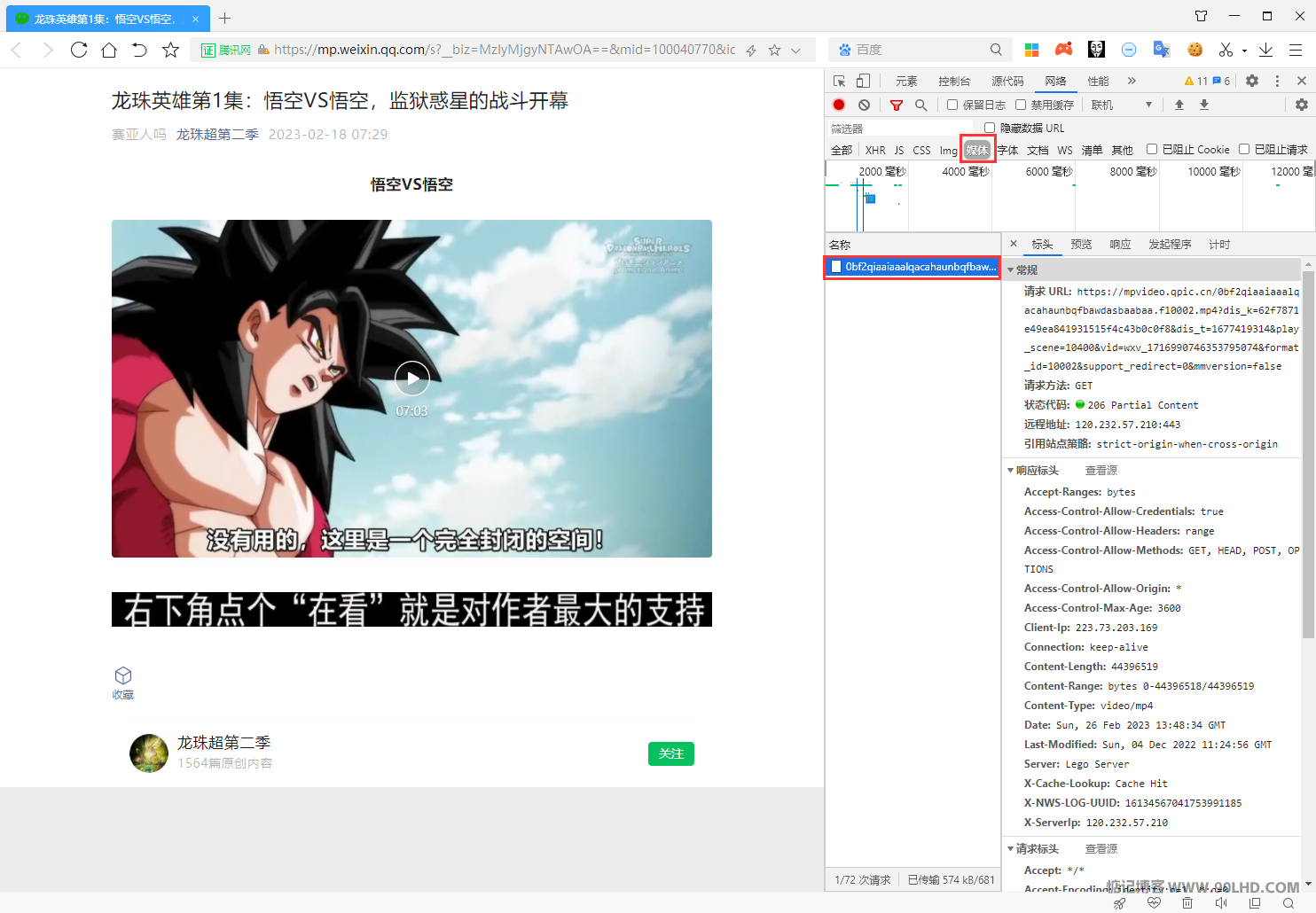Check the 已阻止请求 checkbox
The height and width of the screenshot is (913, 1316).
1244,149
